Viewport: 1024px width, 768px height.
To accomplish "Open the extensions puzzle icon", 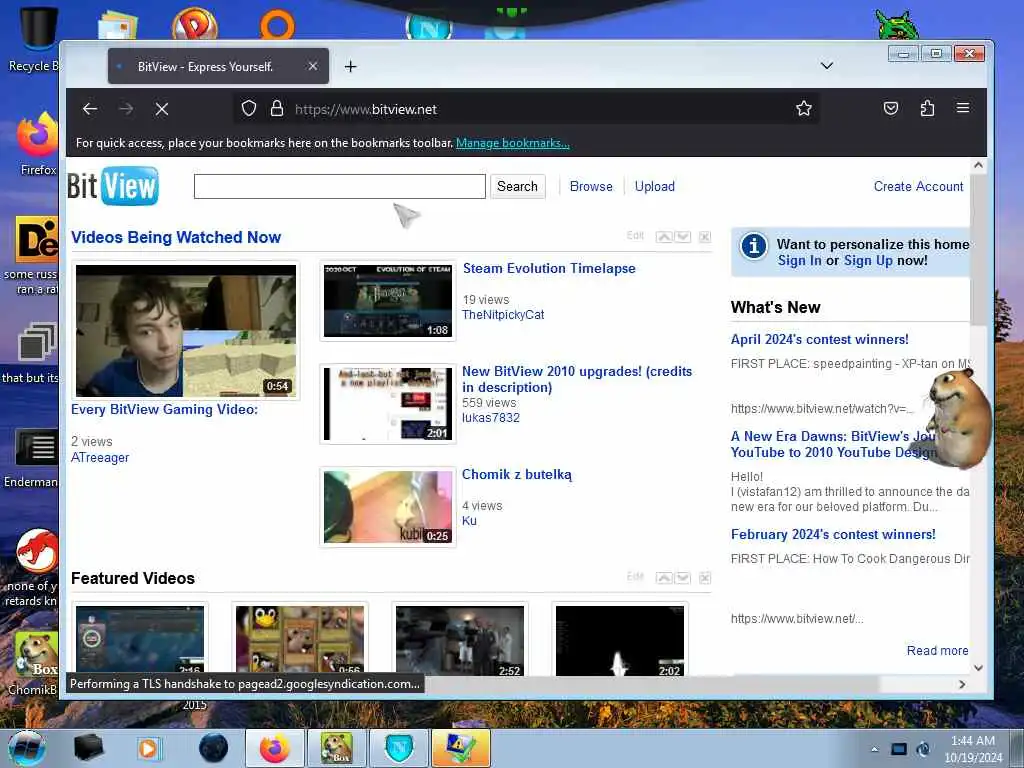I will coord(927,108).
